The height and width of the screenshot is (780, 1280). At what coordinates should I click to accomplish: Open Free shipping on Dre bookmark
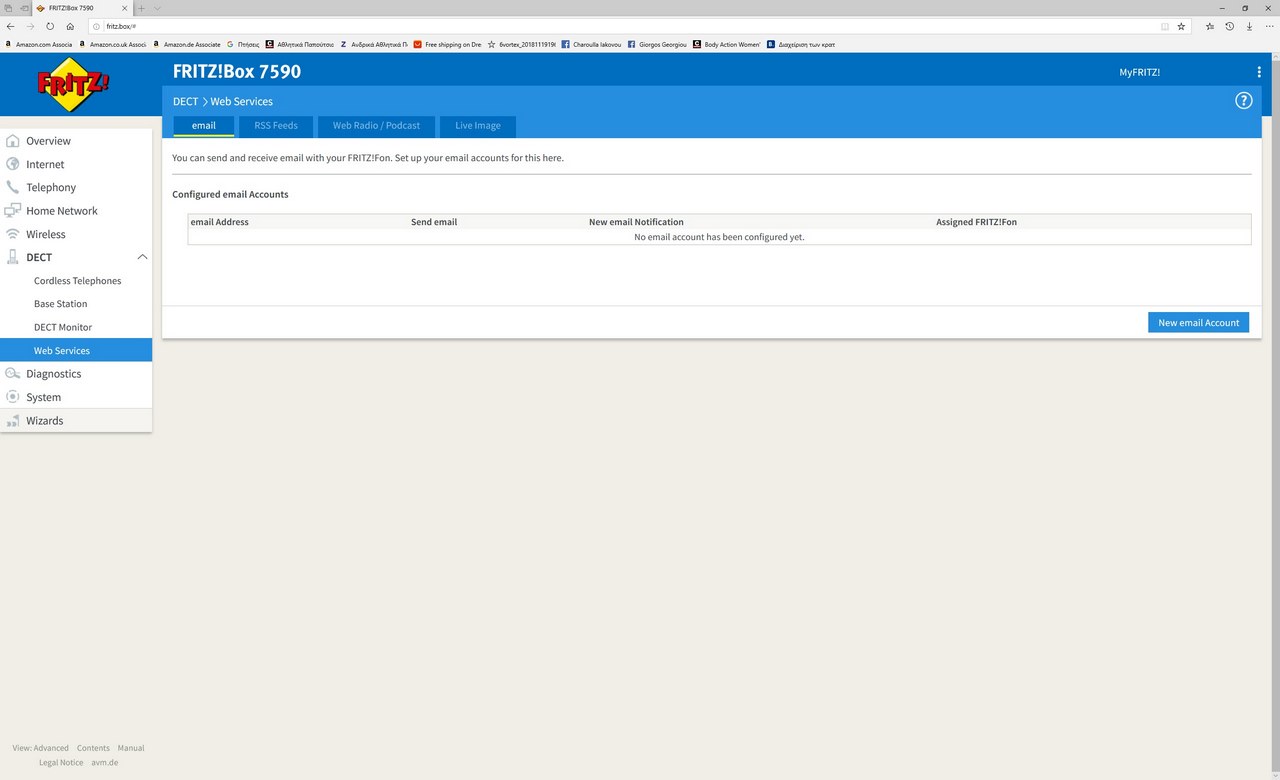coord(448,44)
